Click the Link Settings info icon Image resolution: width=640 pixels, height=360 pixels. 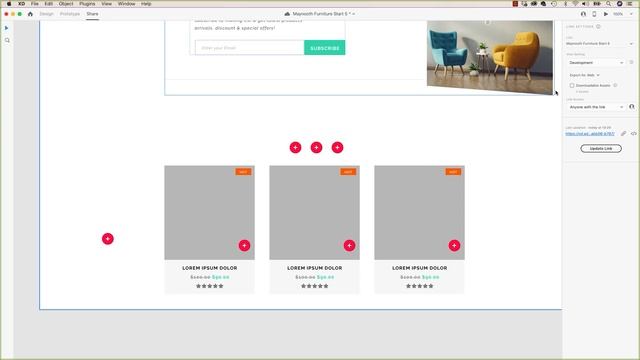tap(598, 27)
